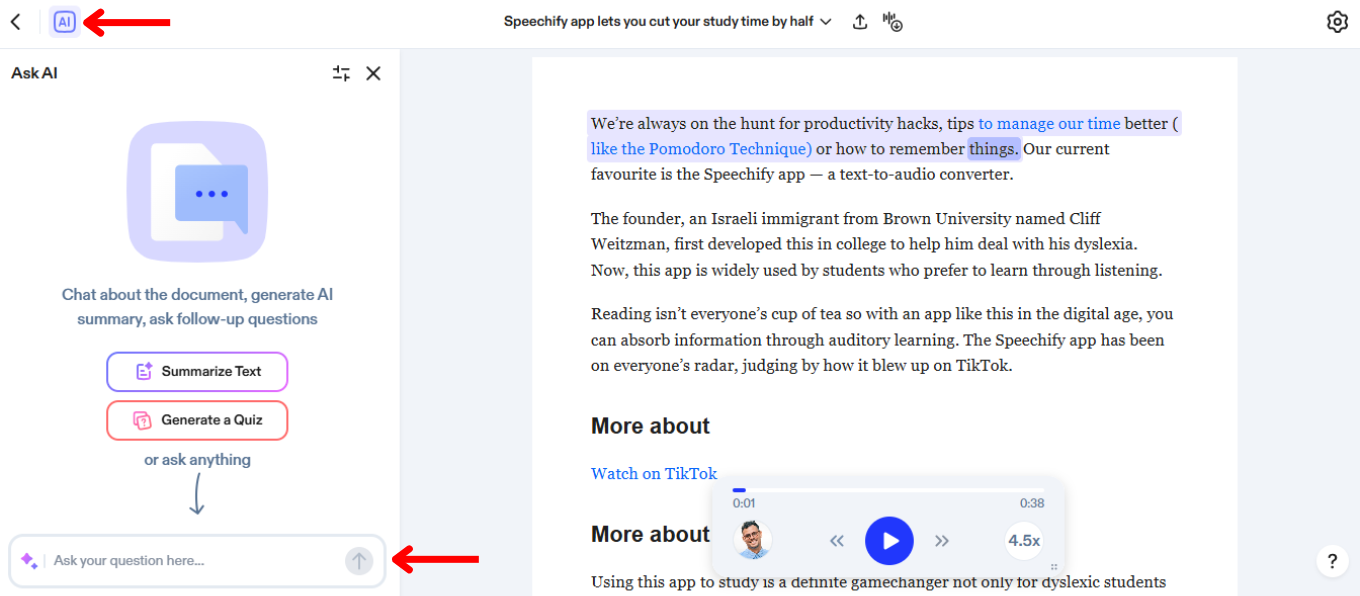Image resolution: width=1360 pixels, height=596 pixels.
Task: Click the sparkle icon in the question field
Action: (x=30, y=560)
